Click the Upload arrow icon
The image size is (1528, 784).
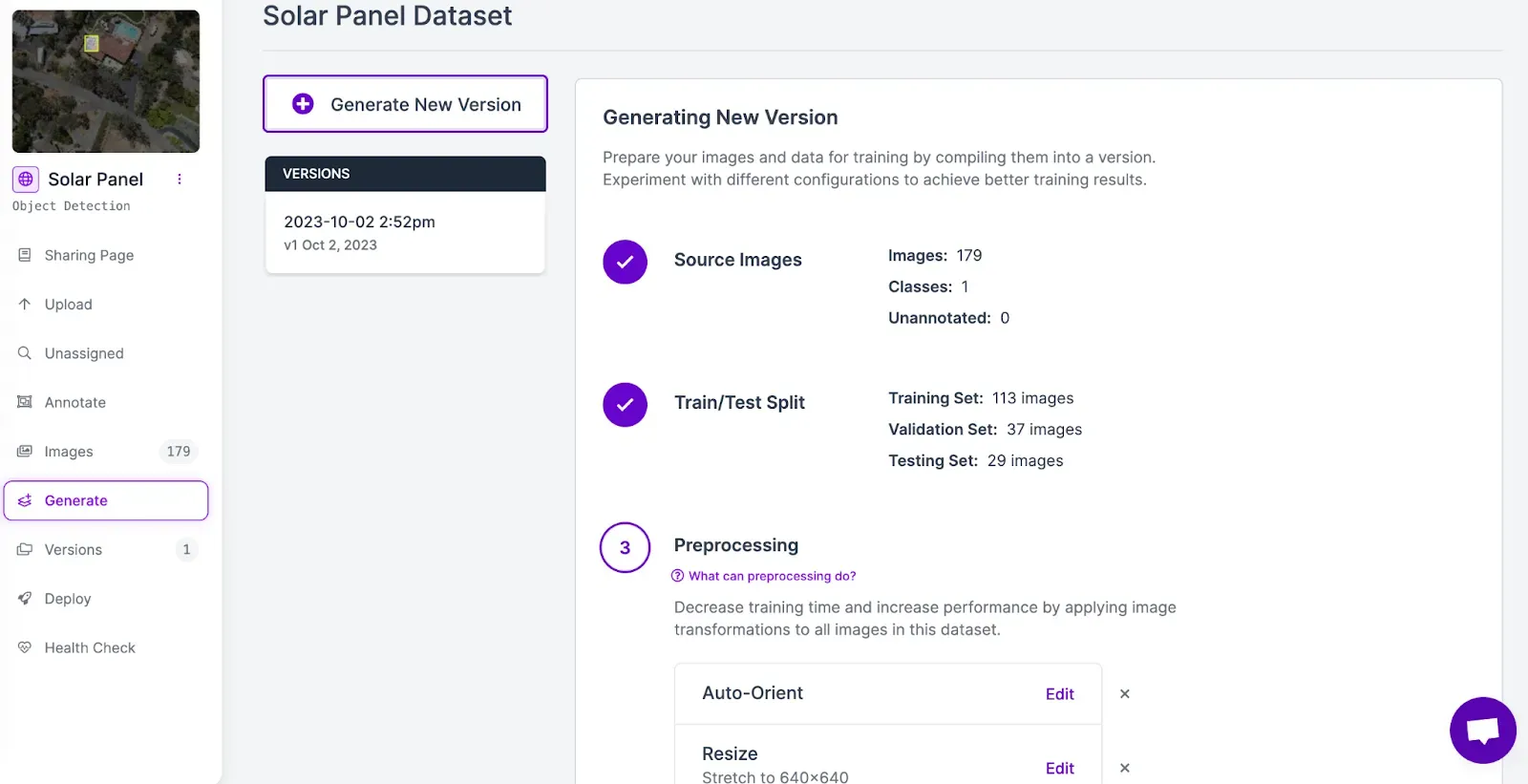[x=25, y=304]
